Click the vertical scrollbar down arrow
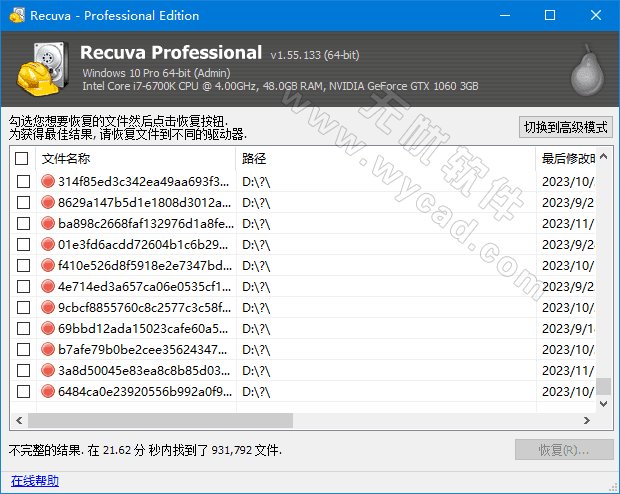Image resolution: width=620 pixels, height=494 pixels. (x=603, y=403)
